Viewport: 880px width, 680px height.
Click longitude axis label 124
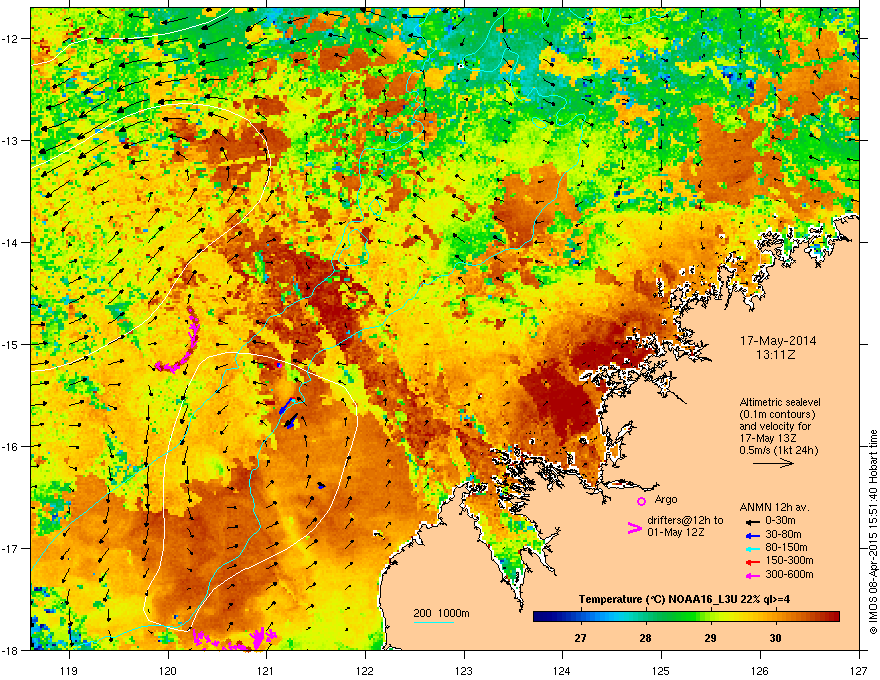coord(562,670)
